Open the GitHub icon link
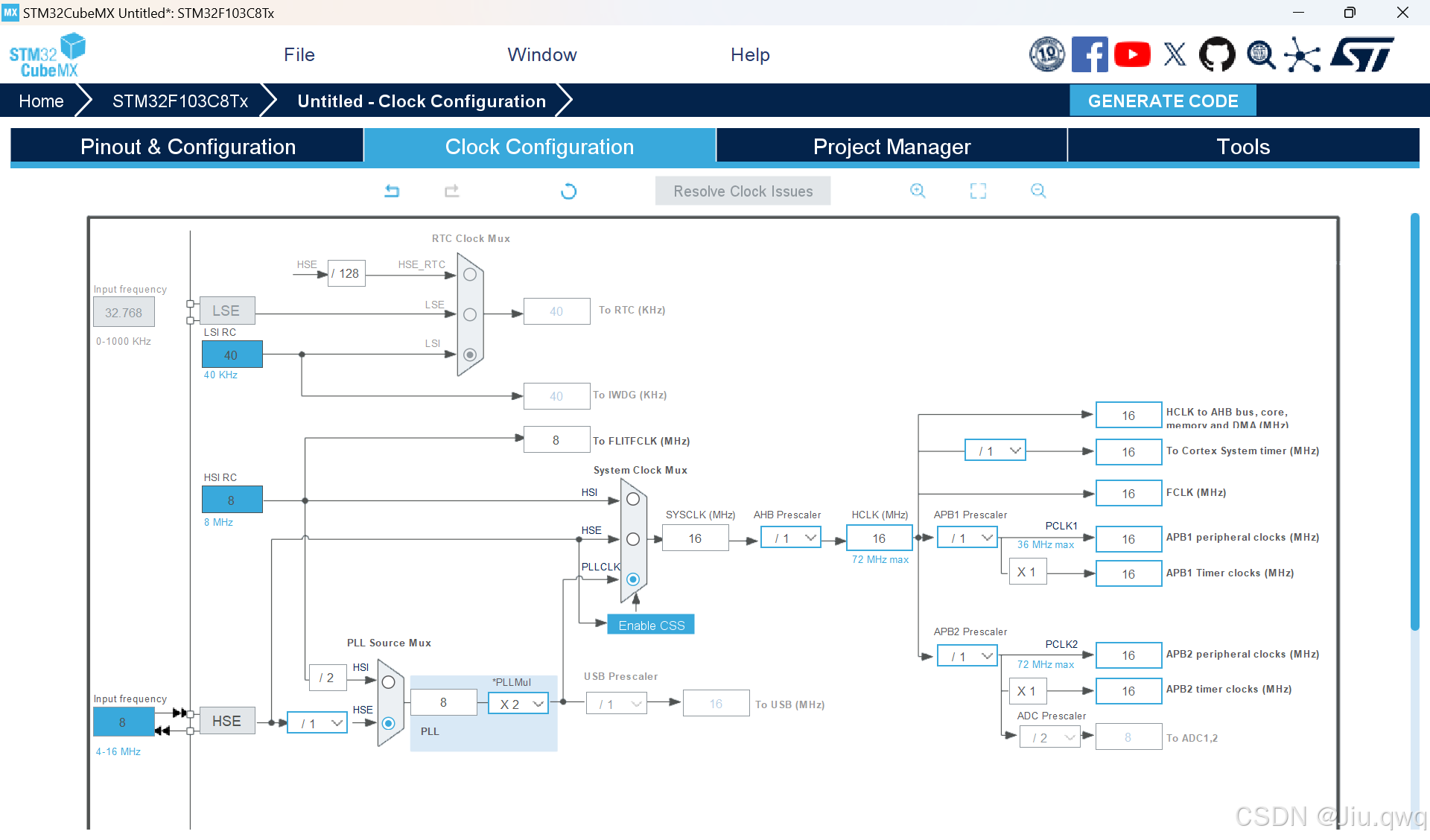This screenshot has width=1430, height=840. 1217,54
